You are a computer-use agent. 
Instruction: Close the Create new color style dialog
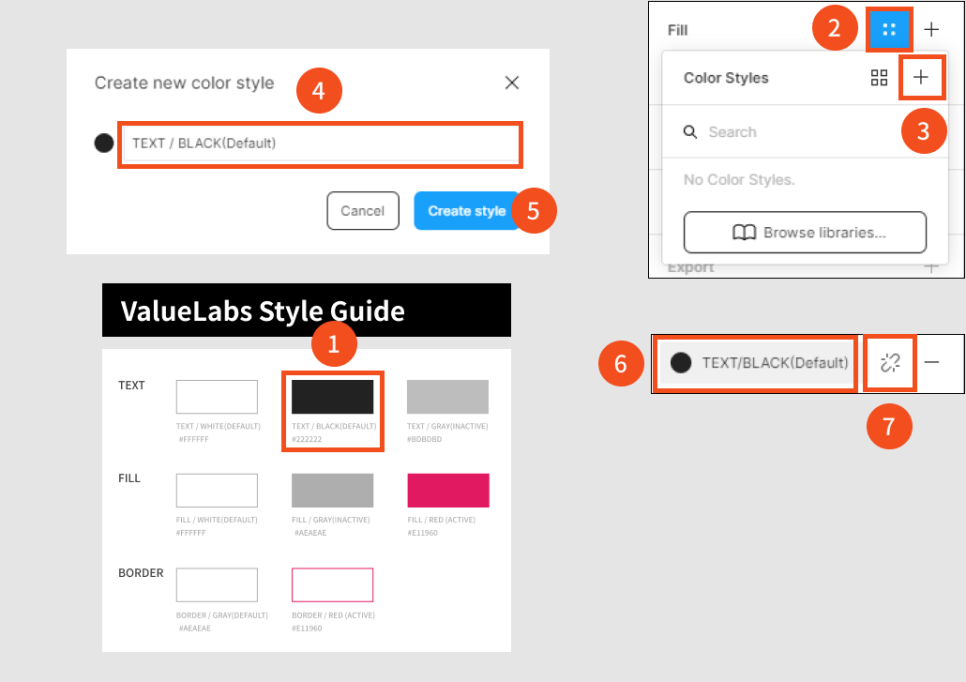click(511, 83)
